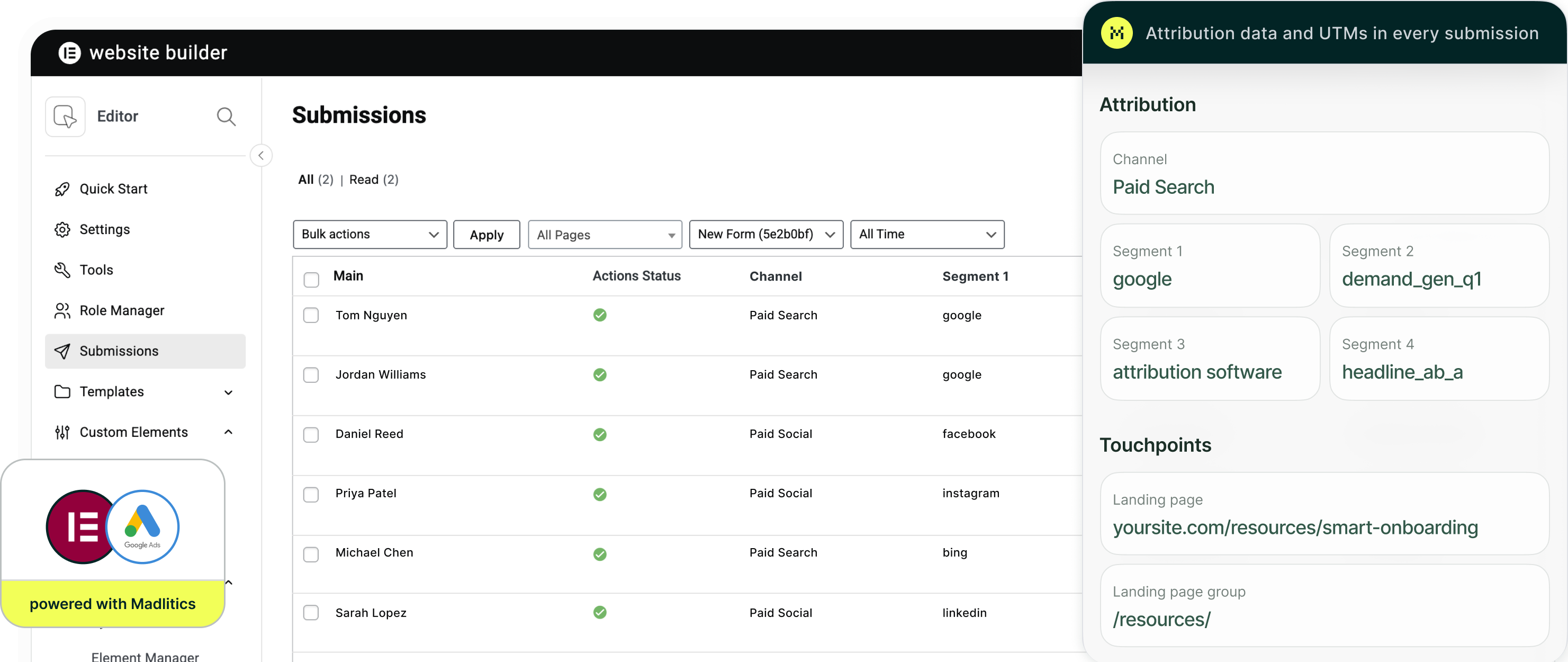The height and width of the screenshot is (662, 1568).
Task: Click Sarah Lopez's green status checkmark
Action: 600,612
